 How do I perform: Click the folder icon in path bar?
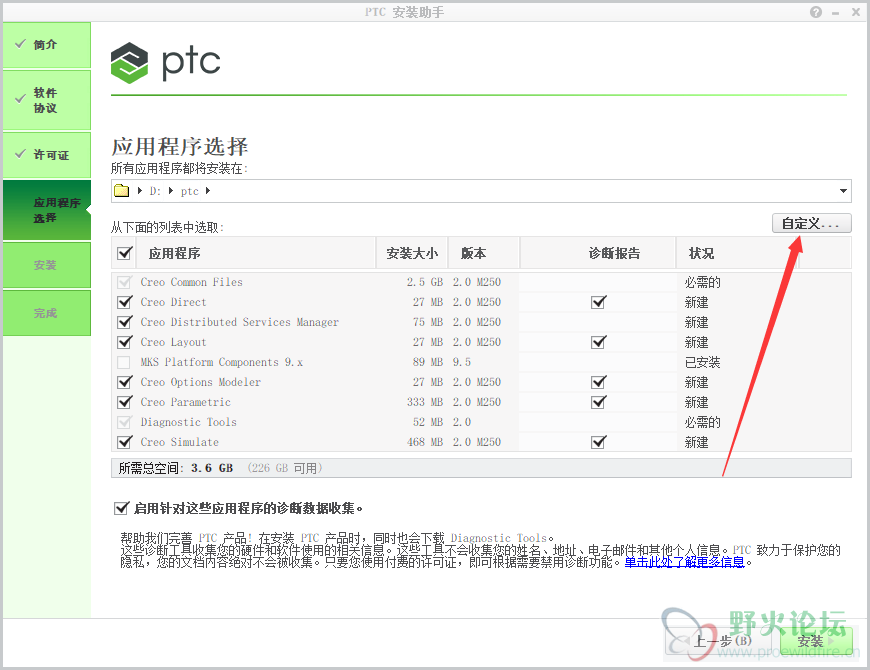[122, 191]
